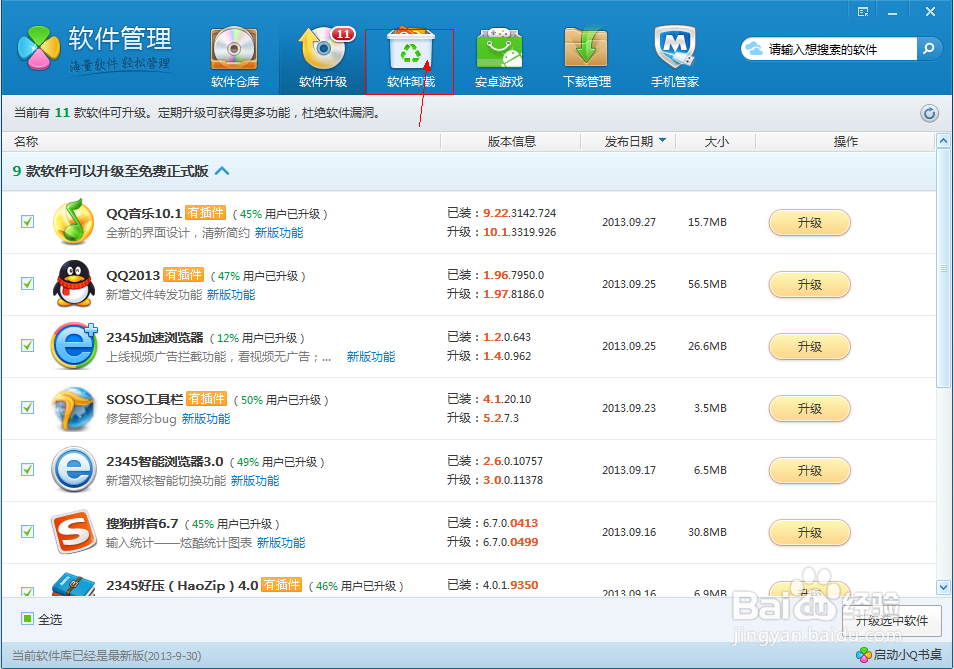Select the QQ音乐10.1 title text

(144, 213)
